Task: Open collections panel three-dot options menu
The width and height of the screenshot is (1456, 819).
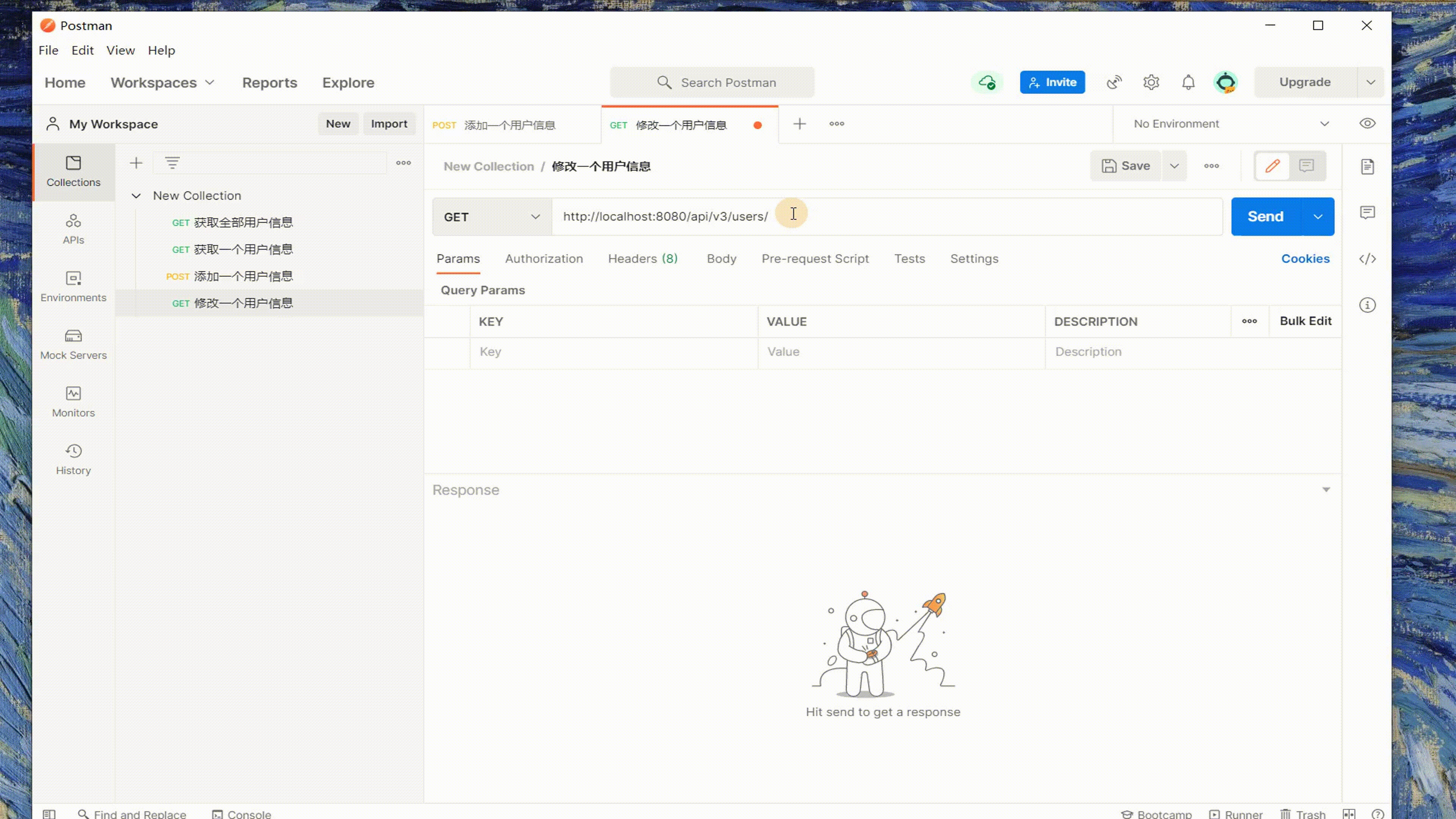Action: pos(403,163)
